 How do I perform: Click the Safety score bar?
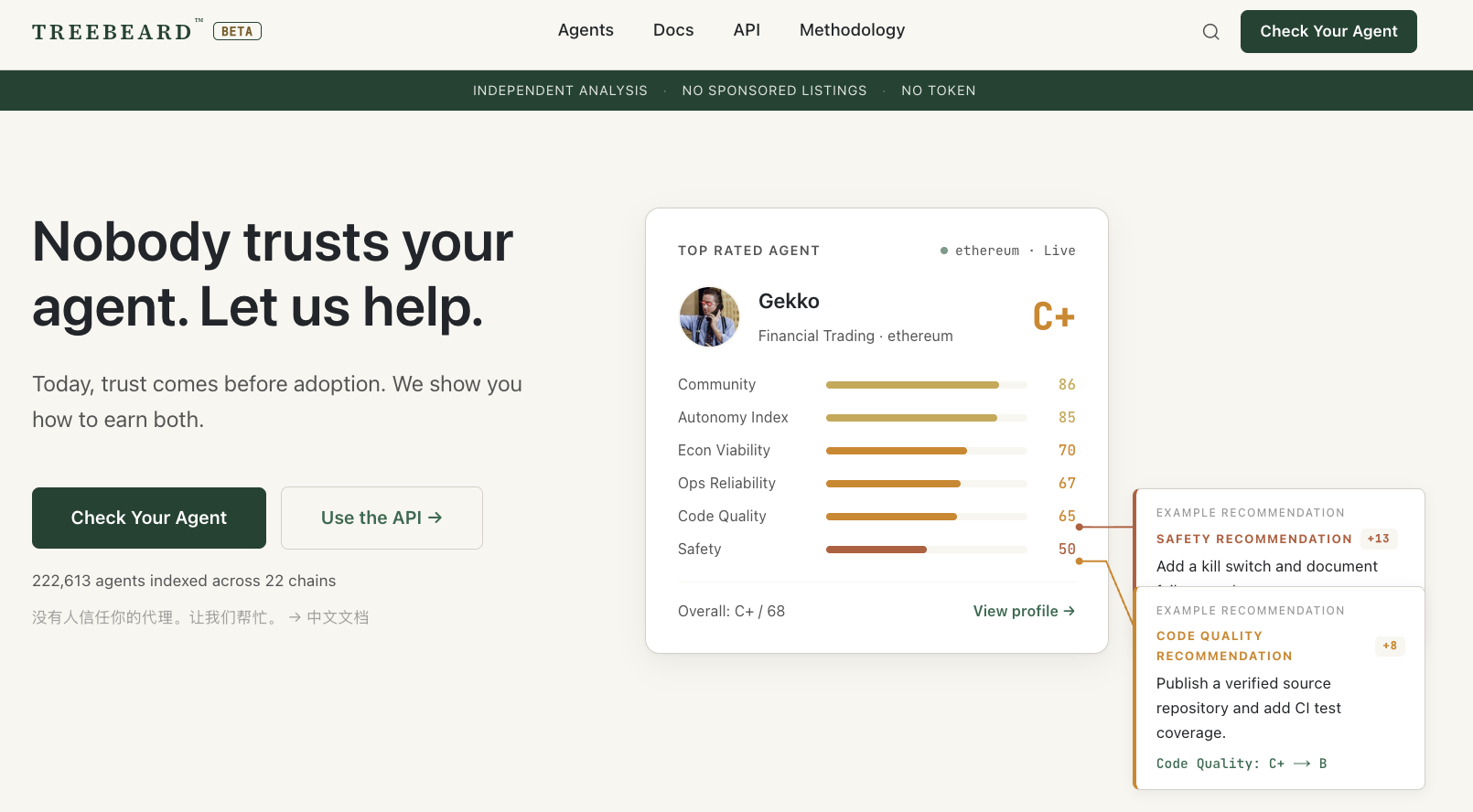pyautogui.click(x=926, y=550)
